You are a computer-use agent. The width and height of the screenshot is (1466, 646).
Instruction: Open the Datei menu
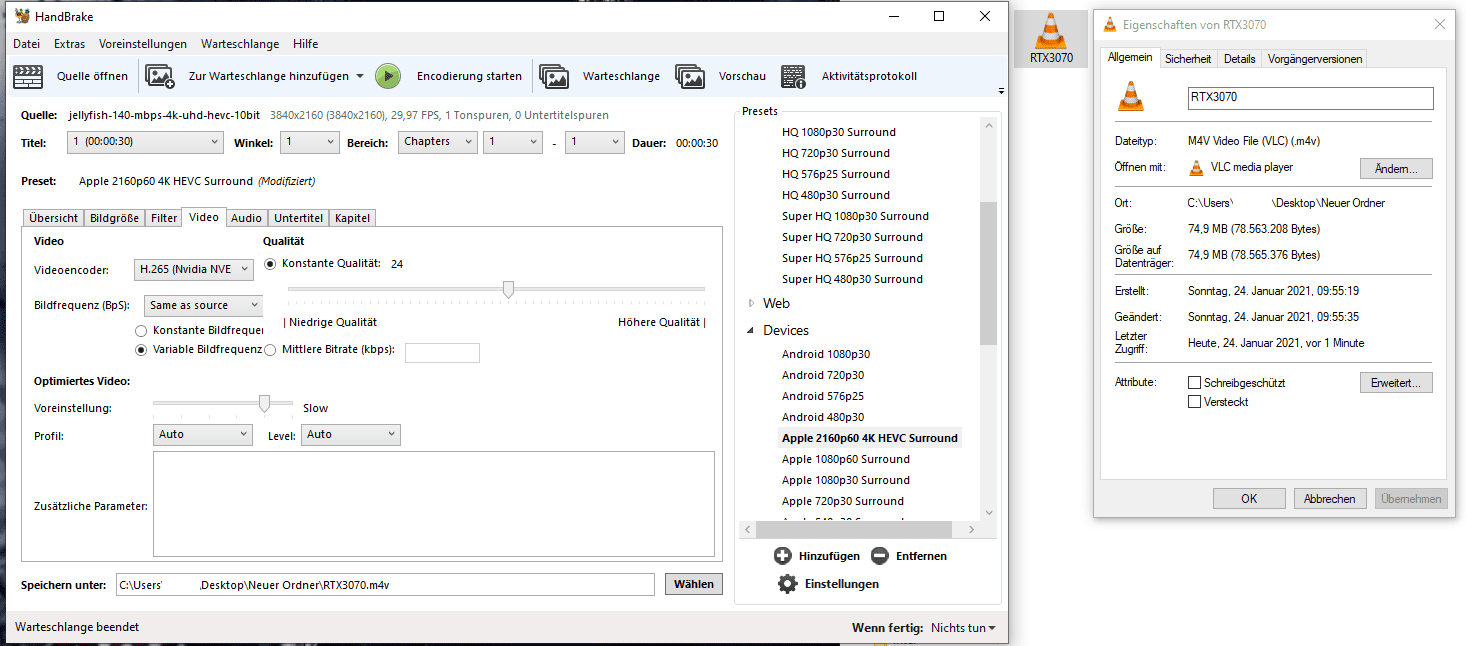point(27,44)
